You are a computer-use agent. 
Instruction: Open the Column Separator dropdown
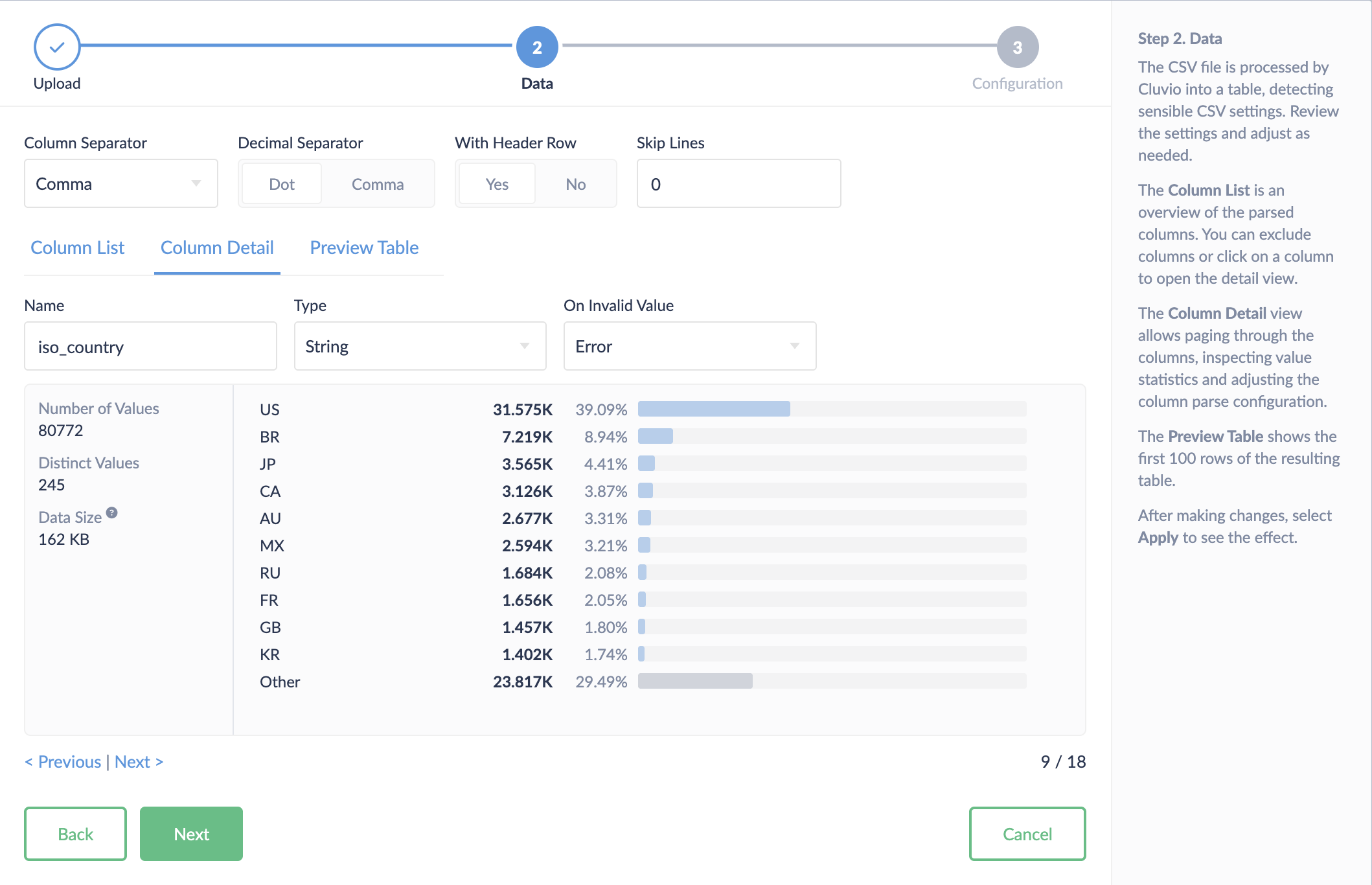pos(121,184)
